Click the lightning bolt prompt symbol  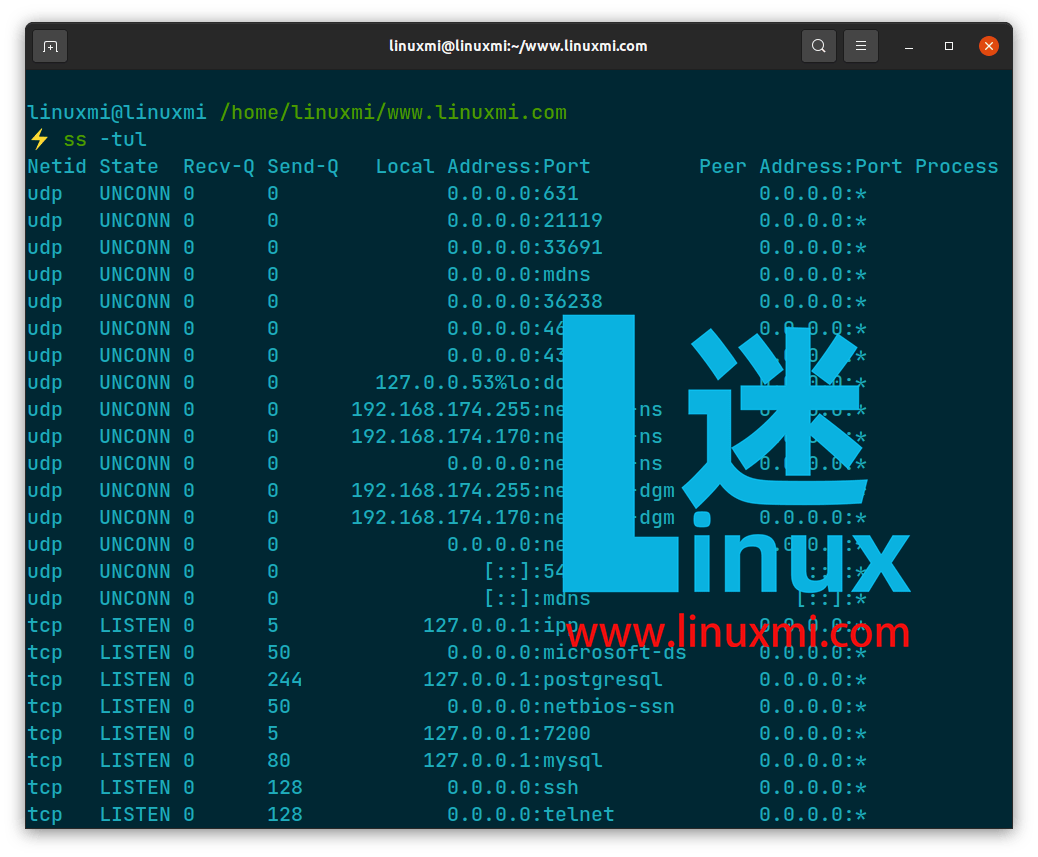pyautogui.click(x=40, y=140)
